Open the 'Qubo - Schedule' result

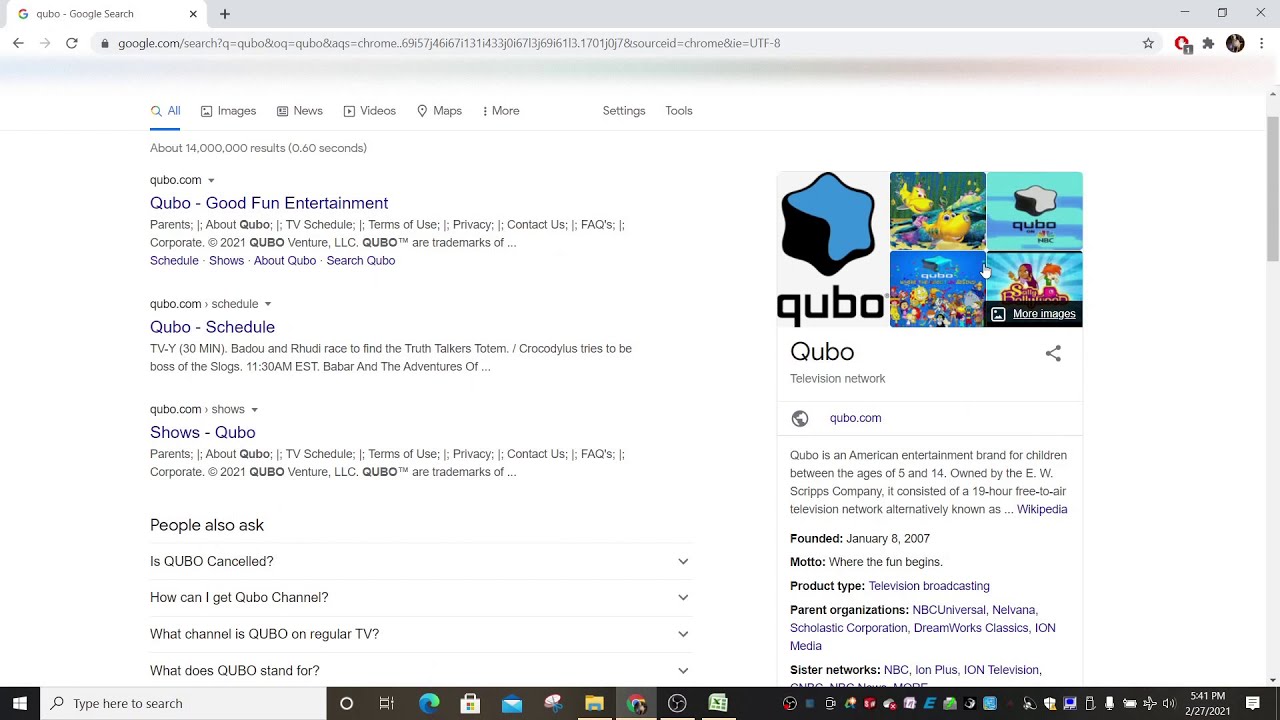(x=212, y=327)
